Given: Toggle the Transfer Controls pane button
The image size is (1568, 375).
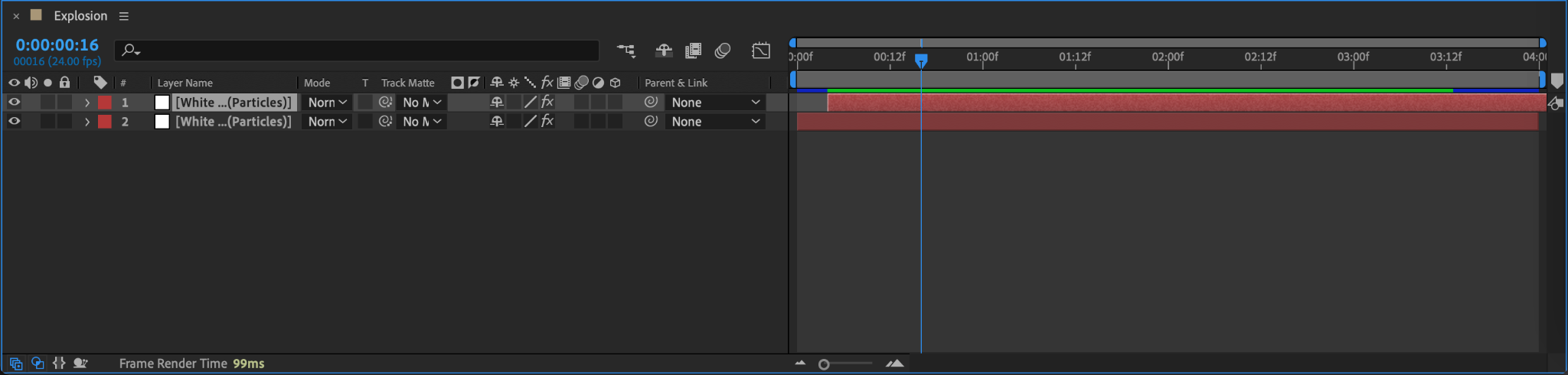Looking at the screenshot, I should (x=38, y=364).
